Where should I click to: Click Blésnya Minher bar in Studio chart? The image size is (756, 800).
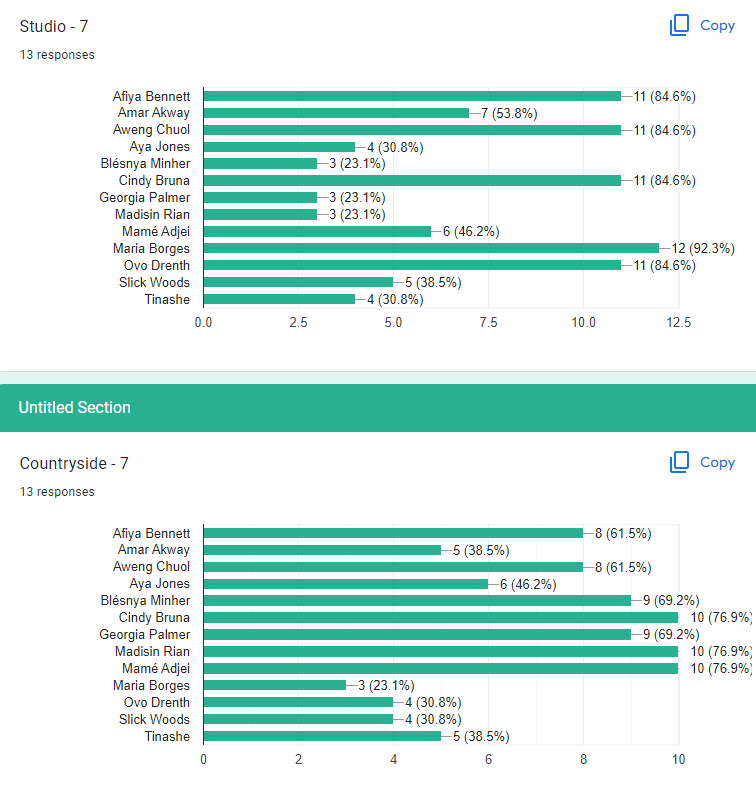click(260, 164)
